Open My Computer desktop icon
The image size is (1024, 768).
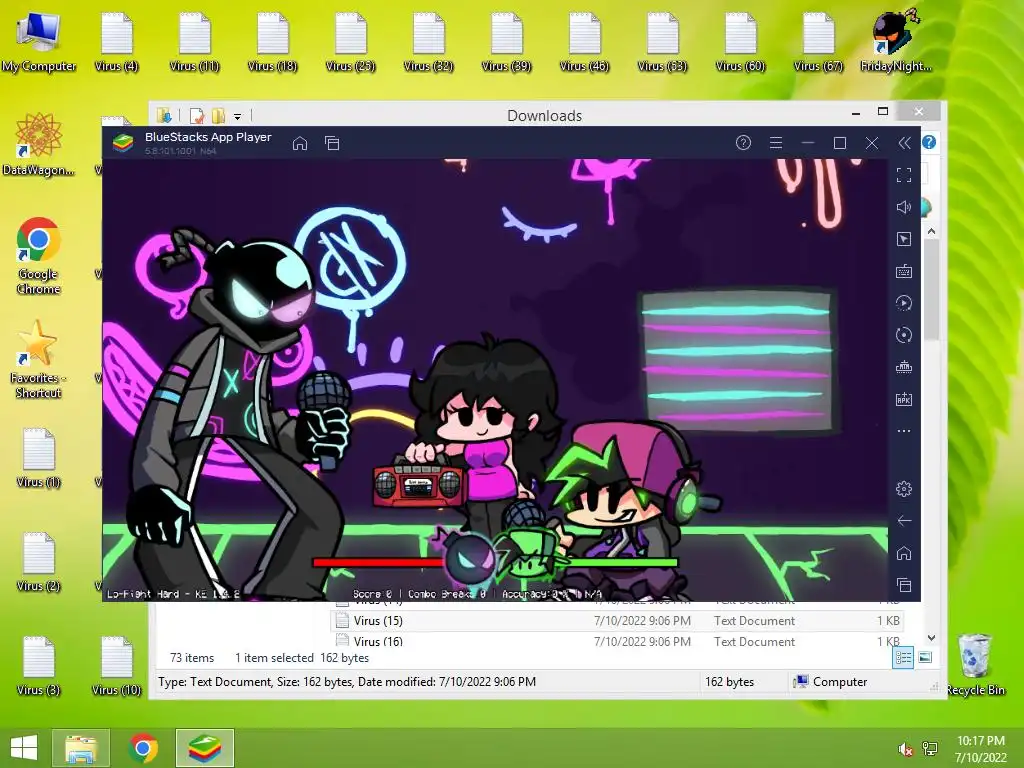pos(39,40)
